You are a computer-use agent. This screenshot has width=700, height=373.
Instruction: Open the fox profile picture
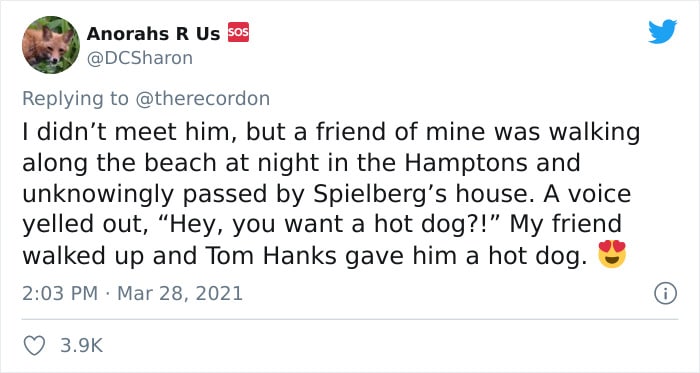pyautogui.click(x=51, y=45)
